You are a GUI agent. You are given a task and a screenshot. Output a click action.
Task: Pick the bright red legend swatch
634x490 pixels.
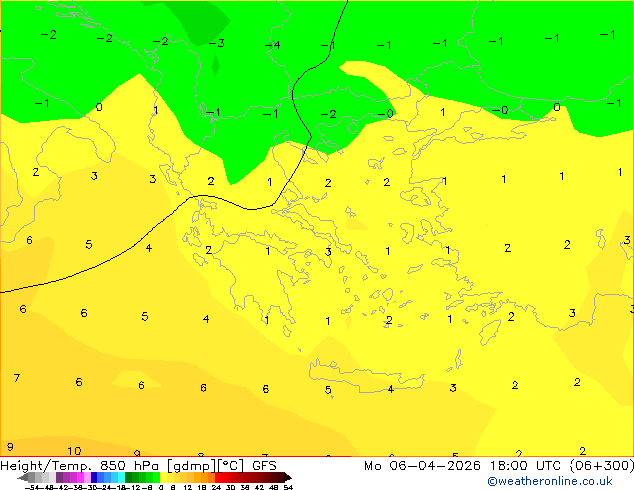click(218, 477)
